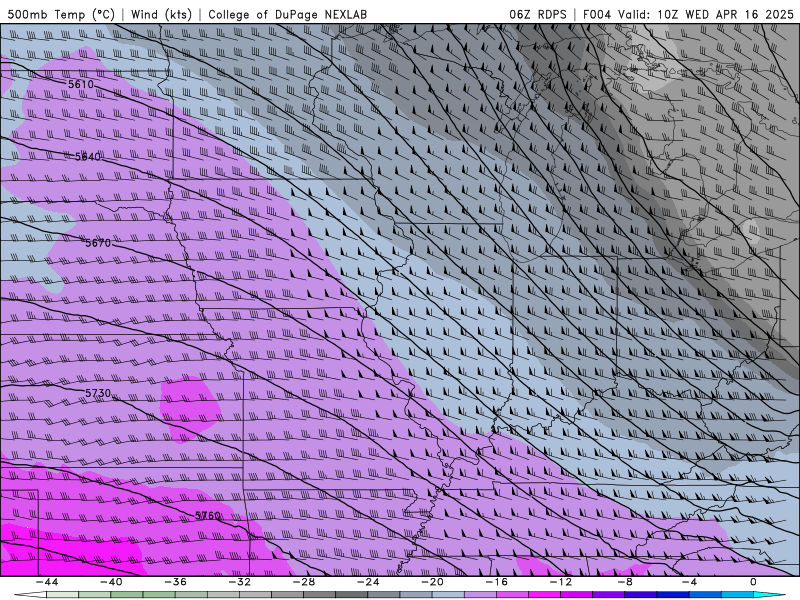This screenshot has height=600, width=800.
Task: Click the 5670 height contour label
Action: (x=98, y=243)
